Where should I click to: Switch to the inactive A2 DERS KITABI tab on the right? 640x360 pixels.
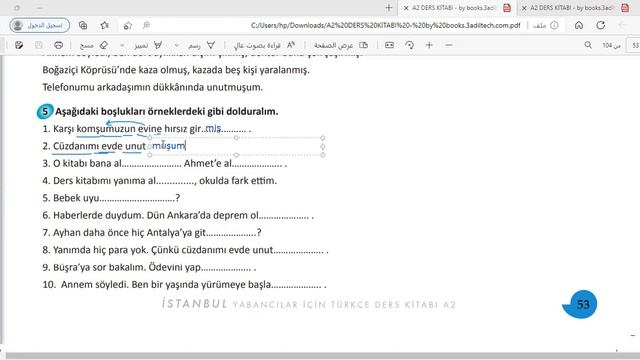[x=572, y=8]
